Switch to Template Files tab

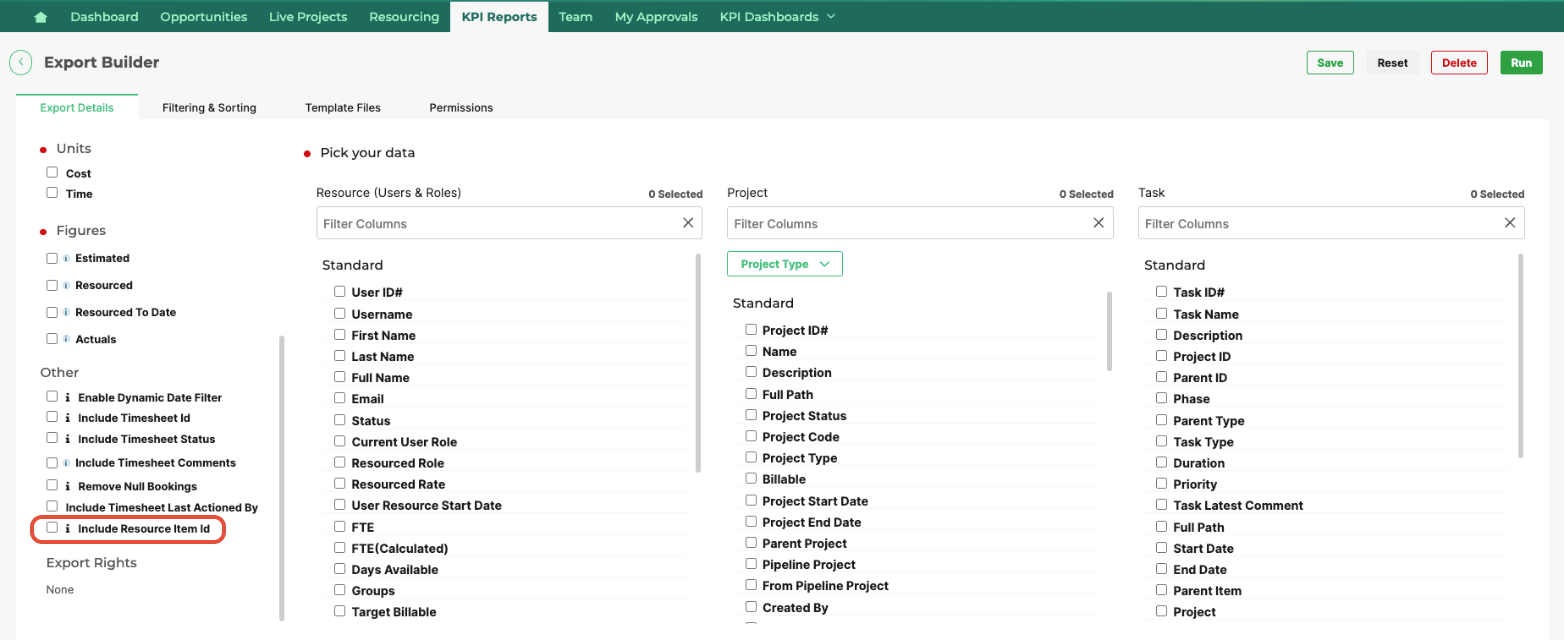click(343, 107)
